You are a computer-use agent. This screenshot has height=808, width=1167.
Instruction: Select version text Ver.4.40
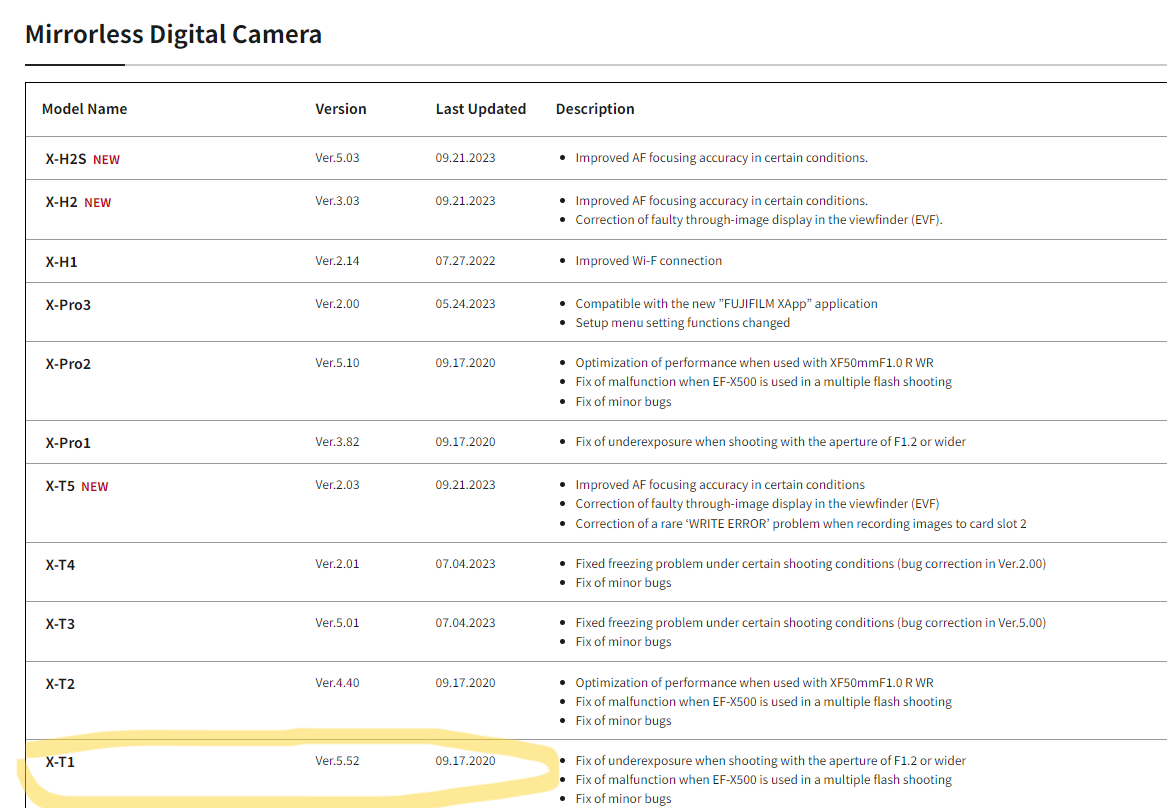pyautogui.click(x=337, y=683)
